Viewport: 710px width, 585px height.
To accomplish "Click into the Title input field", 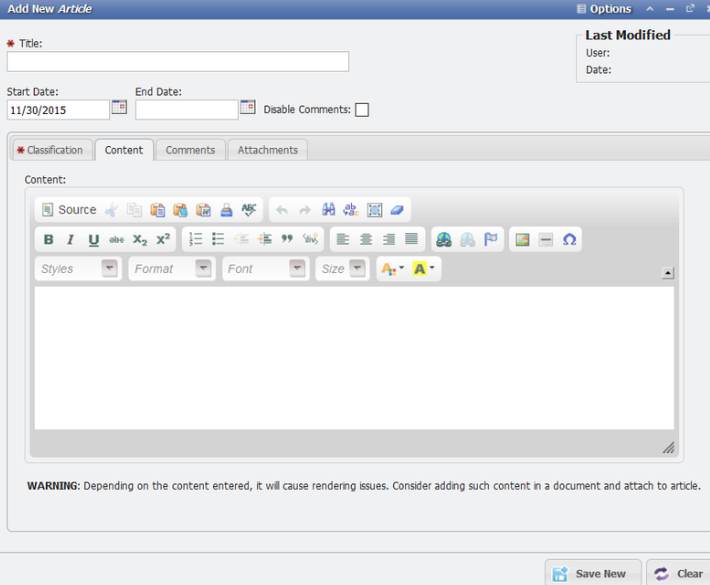I will coord(178,62).
